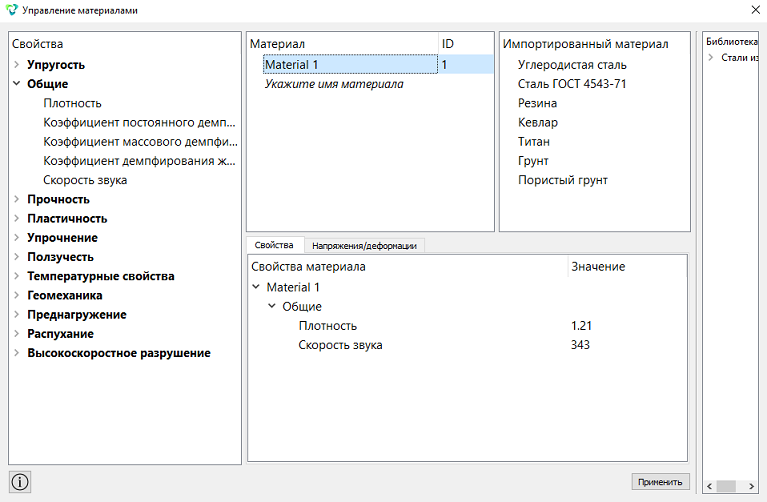The width and height of the screenshot is (767, 502).
Task: Choose Титан from imported materials
Action: [x=534, y=142]
